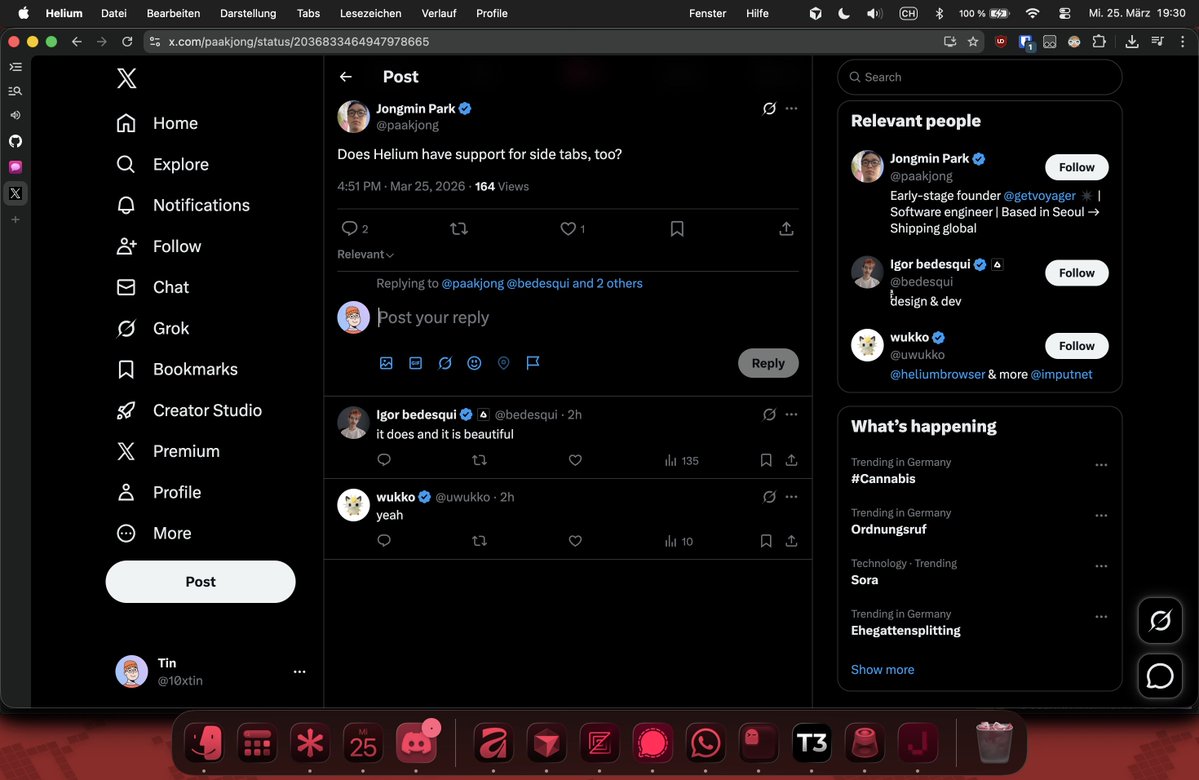Open Chat in the sidebar
The height and width of the screenshot is (780, 1199).
point(152,287)
